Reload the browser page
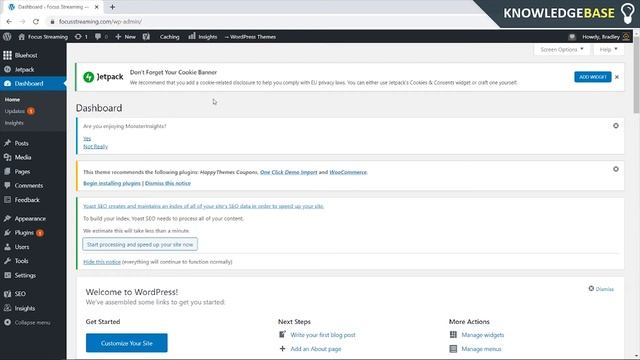This screenshot has height=360, width=640. [36, 22]
